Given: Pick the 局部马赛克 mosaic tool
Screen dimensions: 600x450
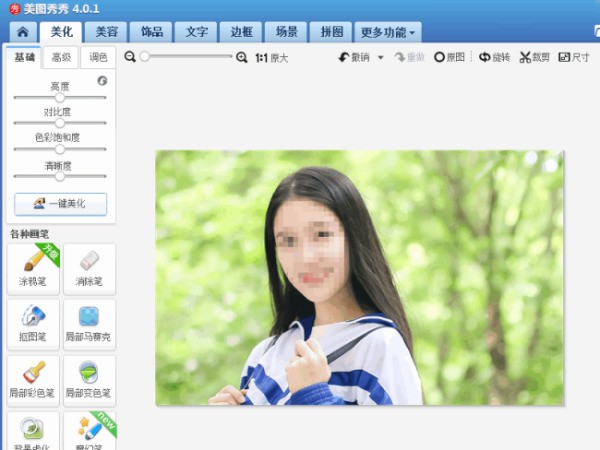Looking at the screenshot, I should [x=89, y=324].
